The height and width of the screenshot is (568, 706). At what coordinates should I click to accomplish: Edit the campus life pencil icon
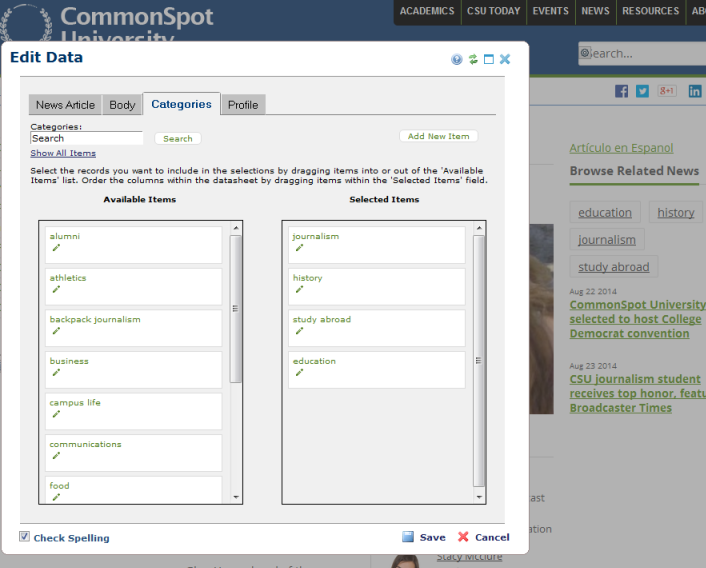coord(56,414)
